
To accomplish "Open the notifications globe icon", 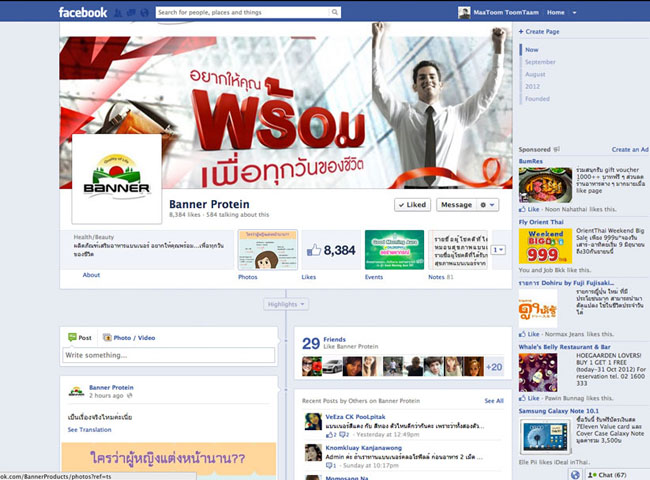I will (x=145, y=13).
